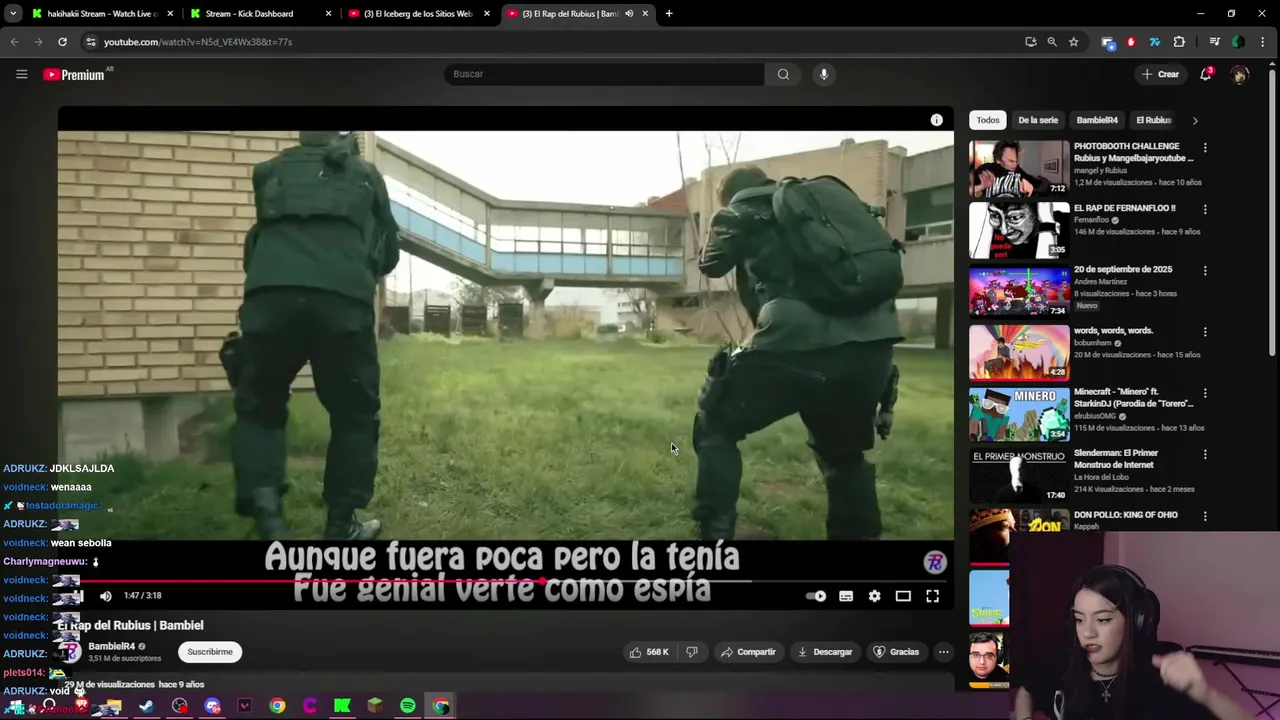Viewport: 1280px width, 720px height.
Task: Click the Gracias button
Action: click(x=896, y=652)
